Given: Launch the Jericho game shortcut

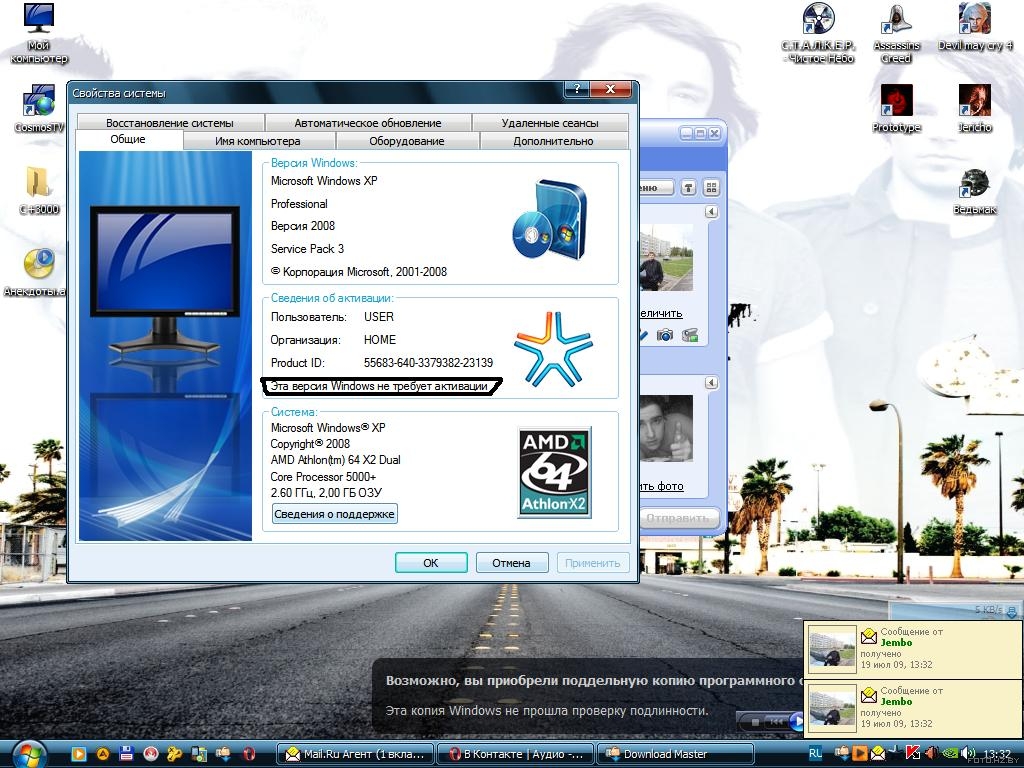Looking at the screenshot, I should coord(974,109).
